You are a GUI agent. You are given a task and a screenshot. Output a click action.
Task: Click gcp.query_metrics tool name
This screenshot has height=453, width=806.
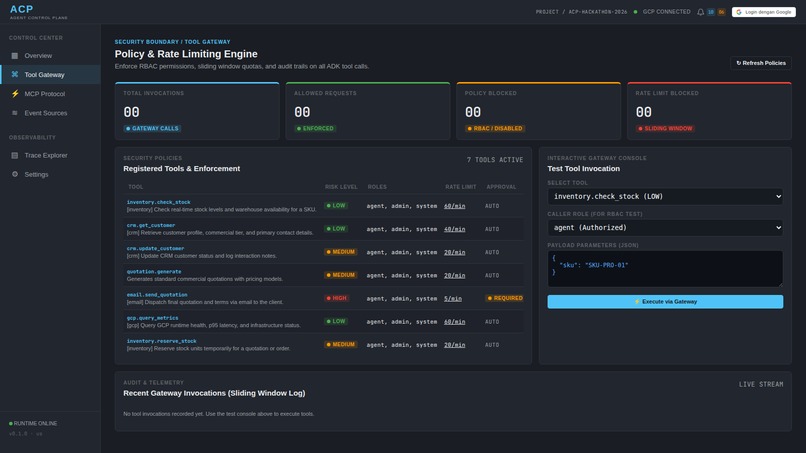point(152,318)
